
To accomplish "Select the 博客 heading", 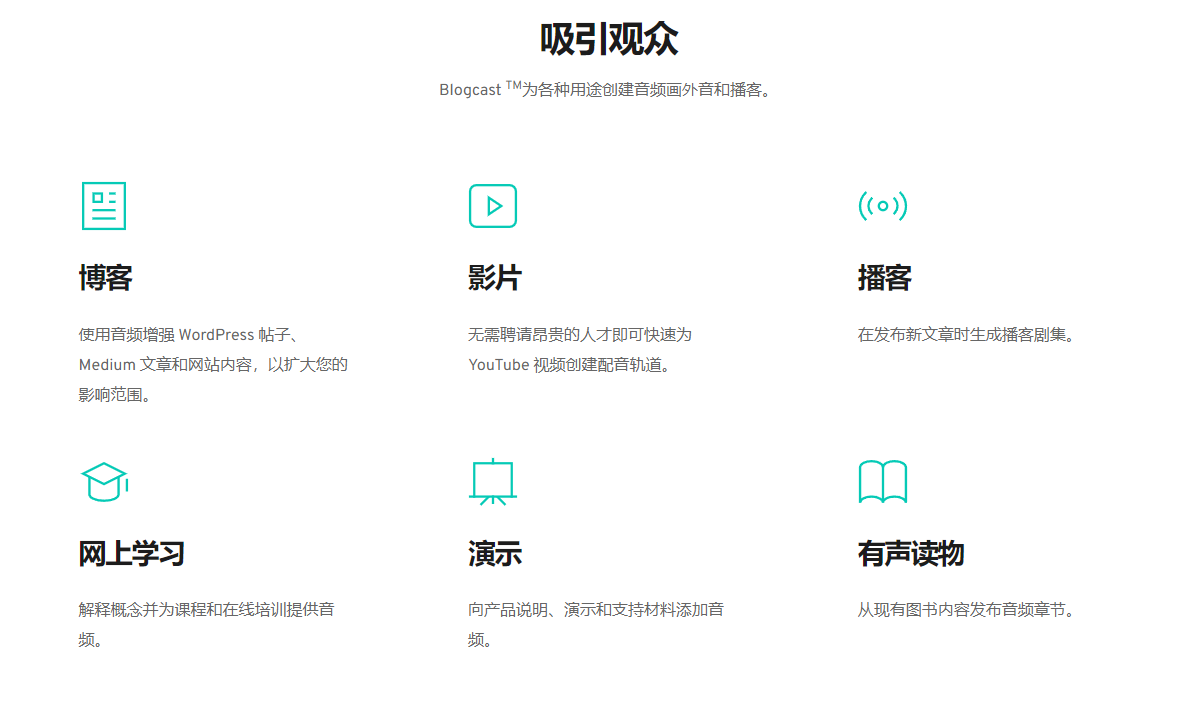I will pyautogui.click(x=106, y=278).
